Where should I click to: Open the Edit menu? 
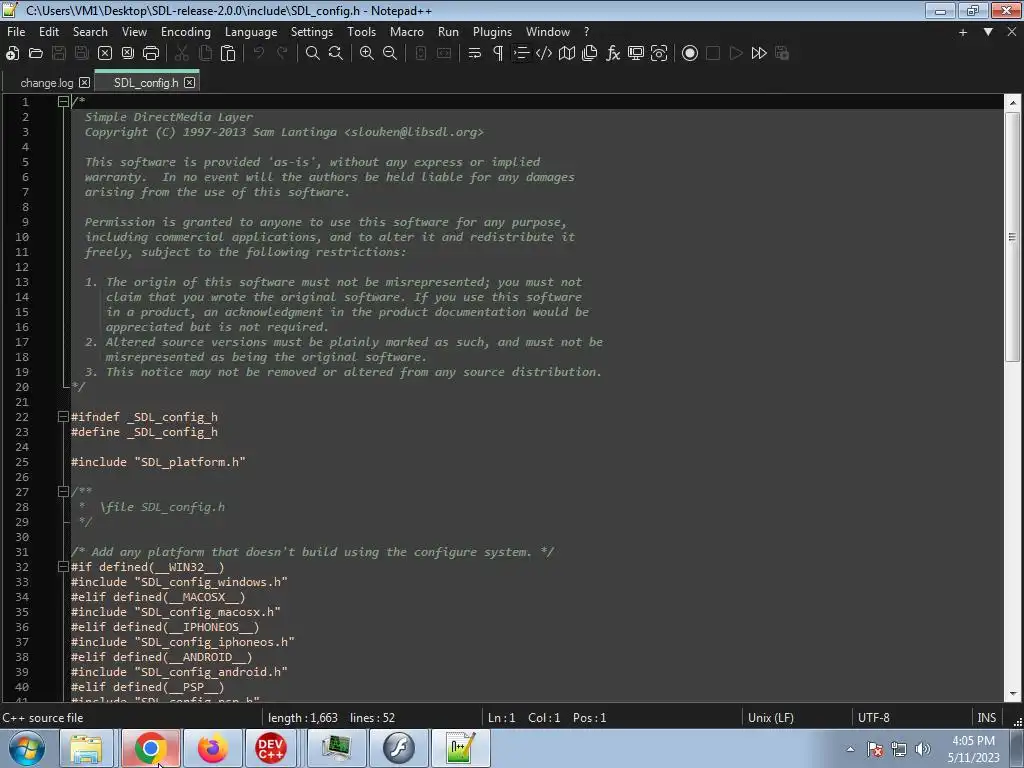tap(49, 32)
